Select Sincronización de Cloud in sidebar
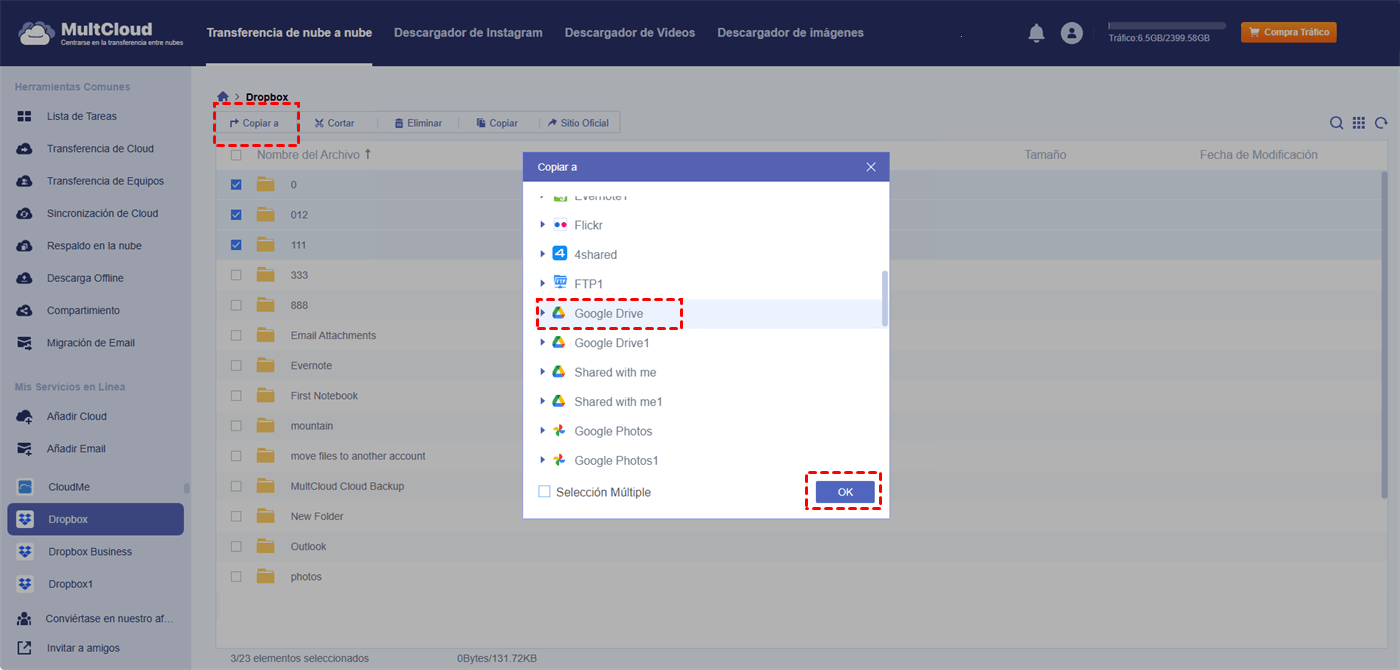 tap(102, 214)
